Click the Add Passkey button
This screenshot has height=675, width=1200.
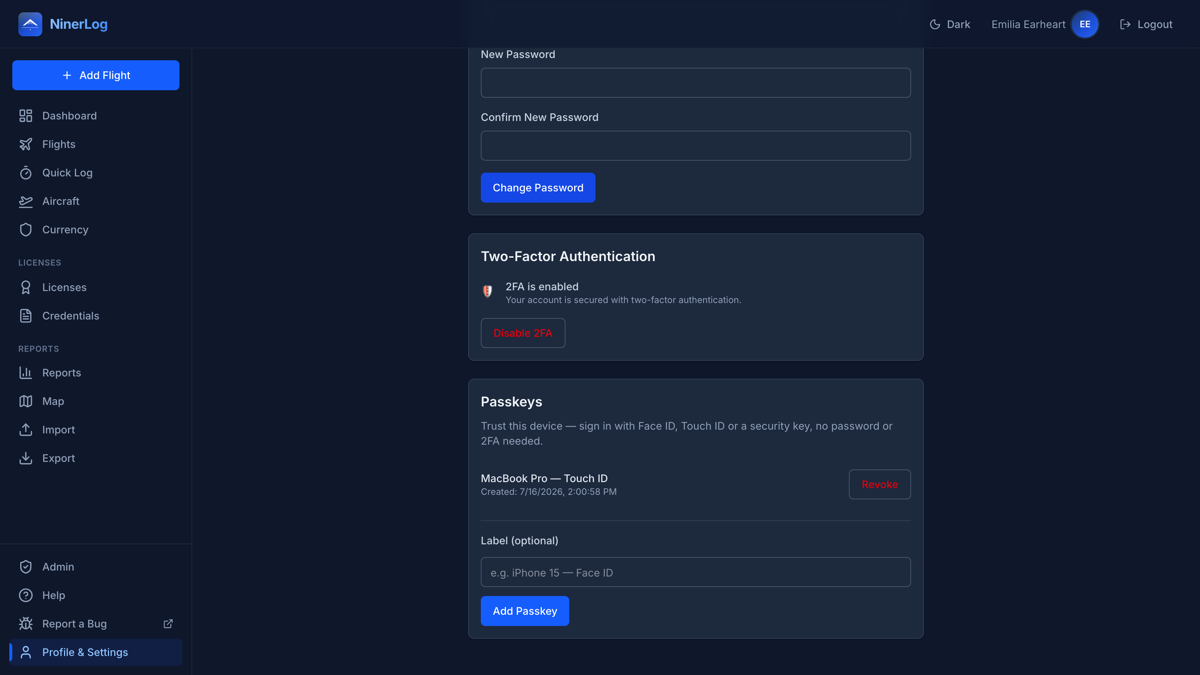coord(525,611)
